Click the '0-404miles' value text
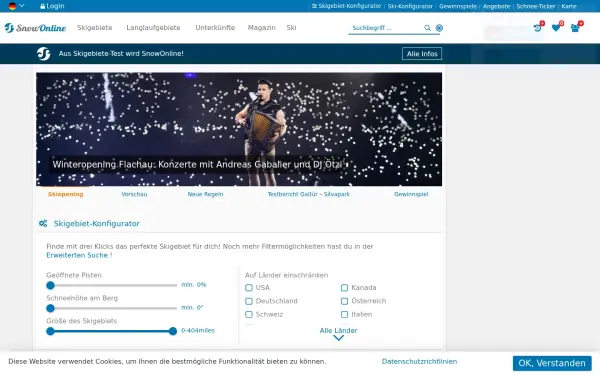 coord(198,330)
